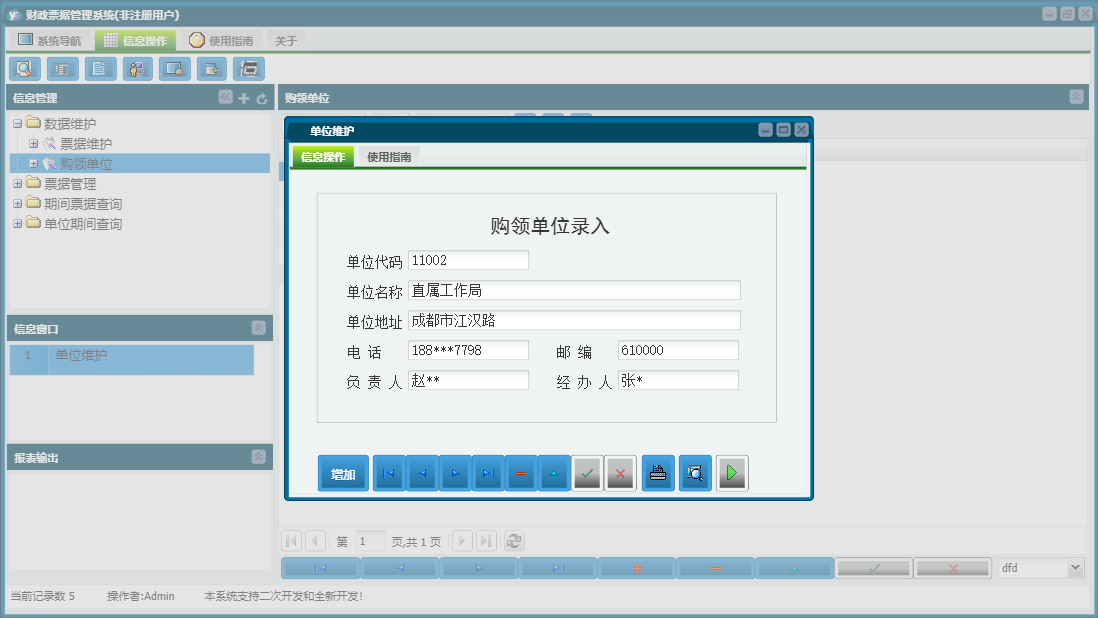The height and width of the screenshot is (618, 1098).
Task: Click red X button in bottom bar
Action: (x=952, y=568)
